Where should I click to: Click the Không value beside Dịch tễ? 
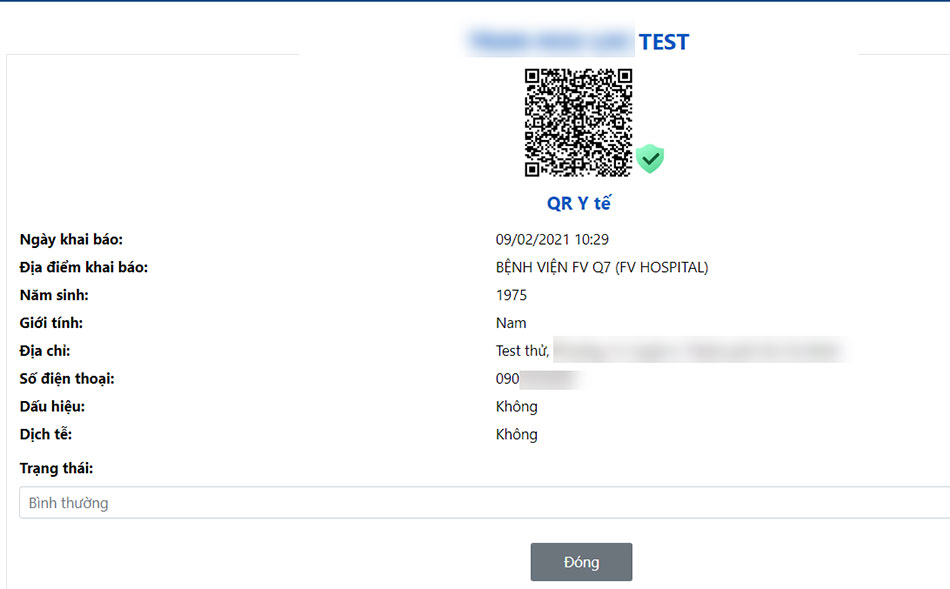[x=516, y=434]
